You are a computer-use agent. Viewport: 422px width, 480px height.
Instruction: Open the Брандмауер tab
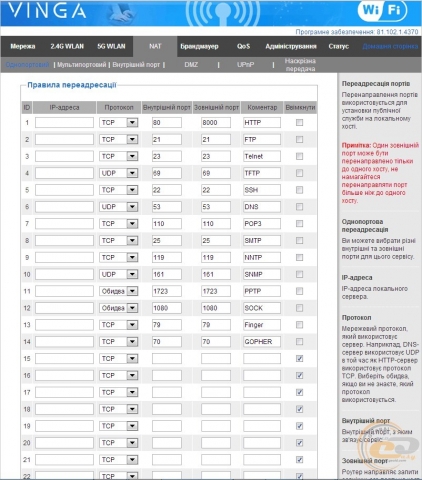(199, 46)
